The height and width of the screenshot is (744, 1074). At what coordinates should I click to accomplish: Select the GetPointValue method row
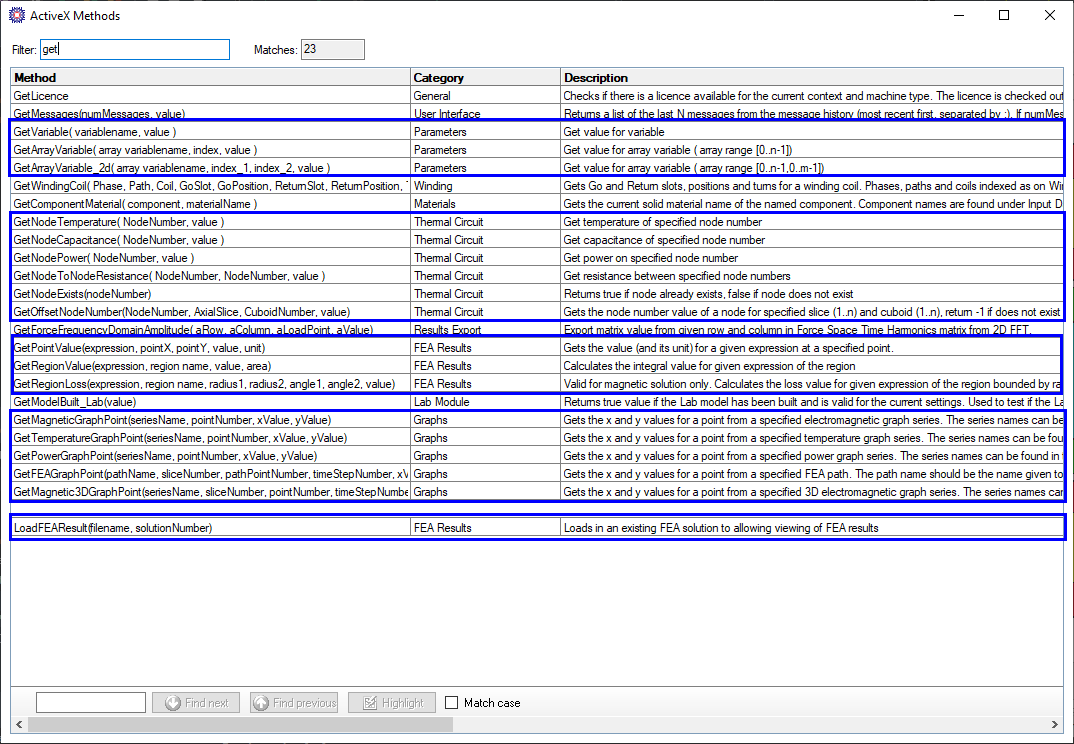click(537, 348)
